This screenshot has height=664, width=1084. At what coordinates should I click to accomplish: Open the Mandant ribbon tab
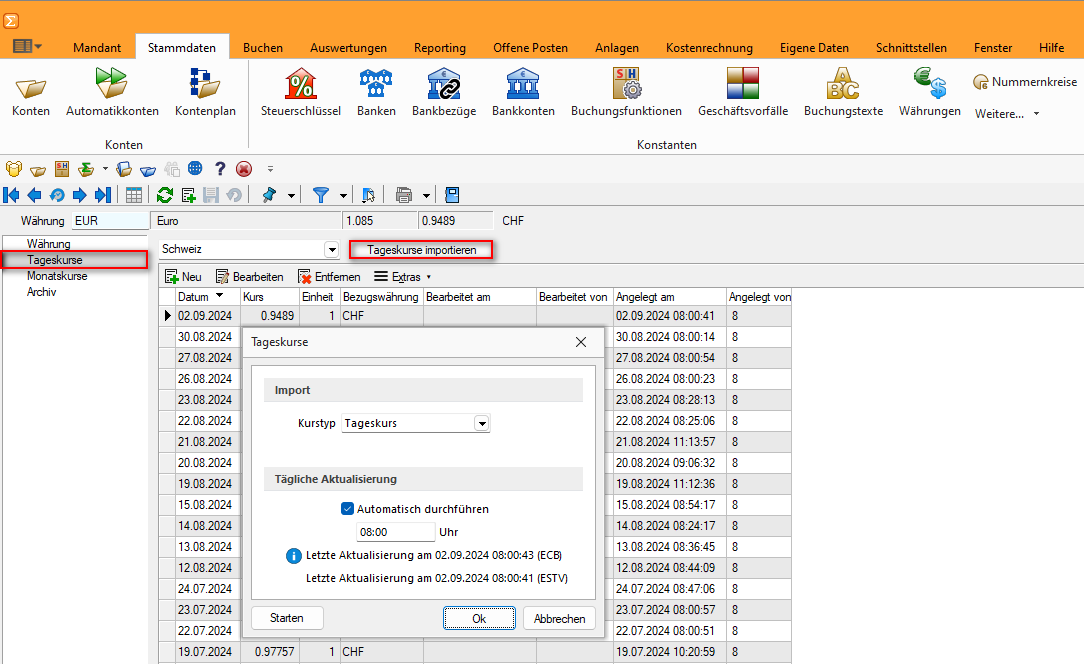[x=97, y=48]
